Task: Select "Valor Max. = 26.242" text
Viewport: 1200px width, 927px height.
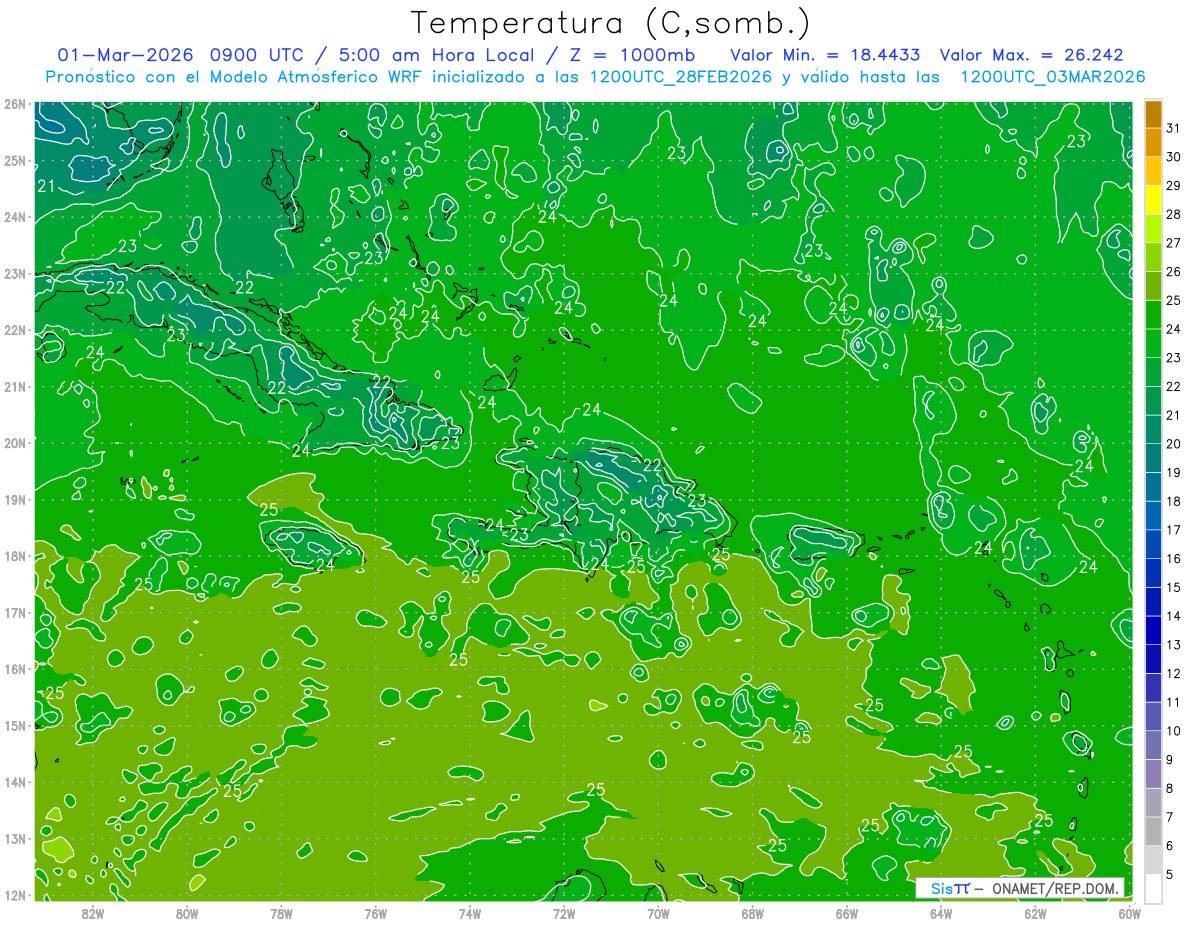Action: [x=1032, y=55]
